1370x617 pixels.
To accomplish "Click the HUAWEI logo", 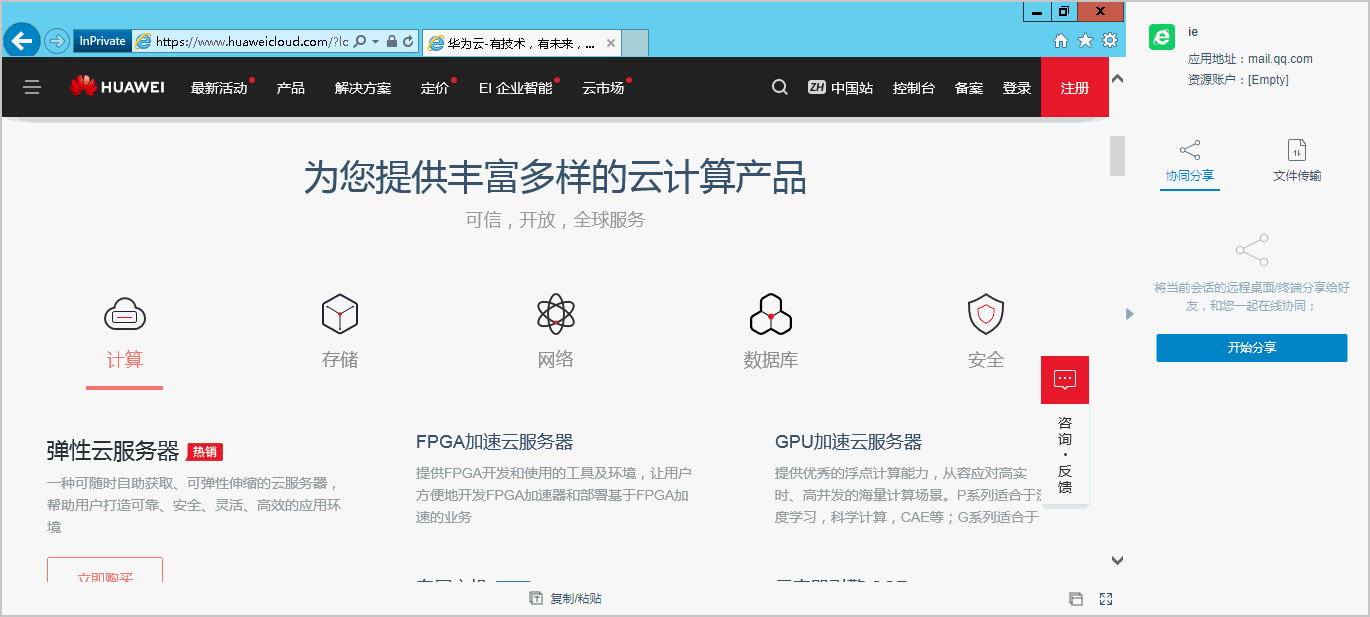I will click(x=117, y=87).
